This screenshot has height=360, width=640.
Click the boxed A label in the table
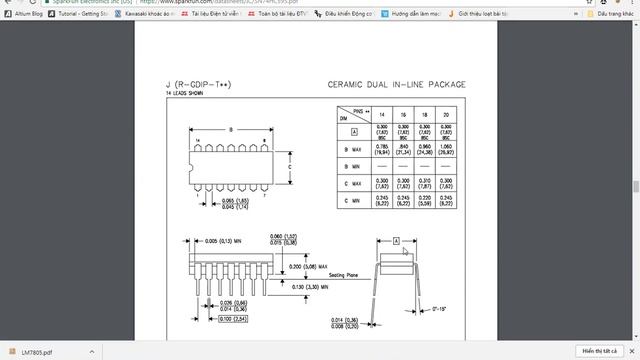(x=354, y=132)
